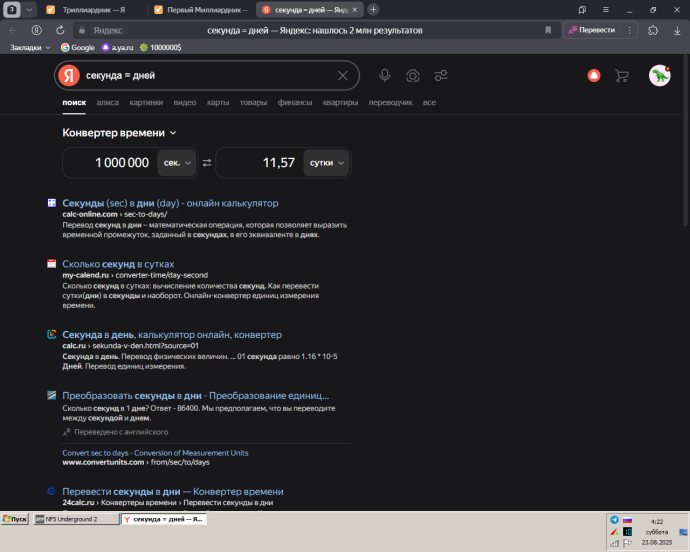Click in the search query field
The width and height of the screenshot is (690, 552).
(207, 76)
